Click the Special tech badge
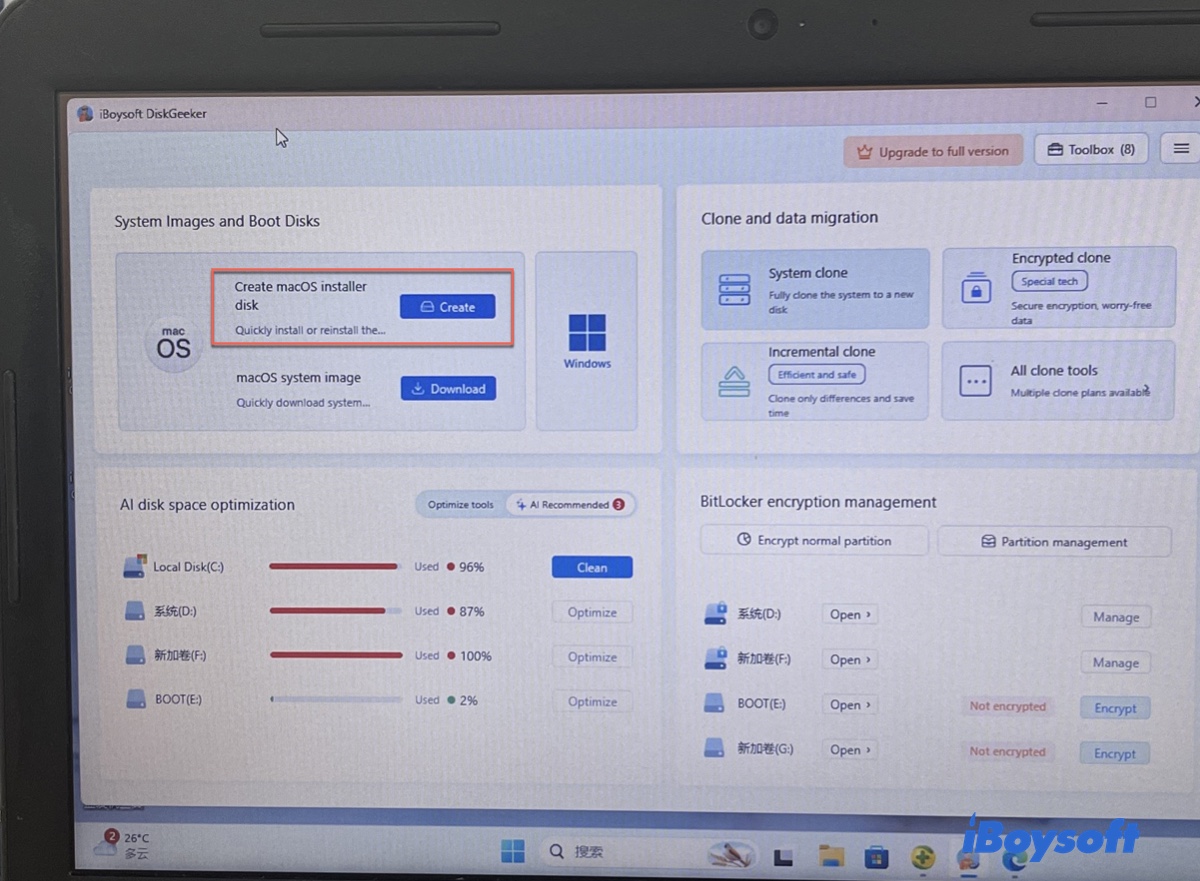Viewport: 1200px width, 881px height. click(1049, 282)
